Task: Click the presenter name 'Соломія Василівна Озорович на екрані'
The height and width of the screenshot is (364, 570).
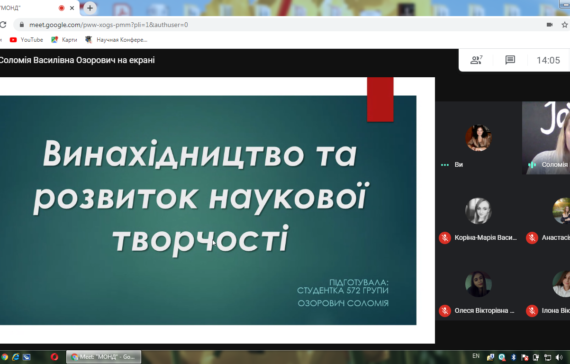Action: point(77,60)
